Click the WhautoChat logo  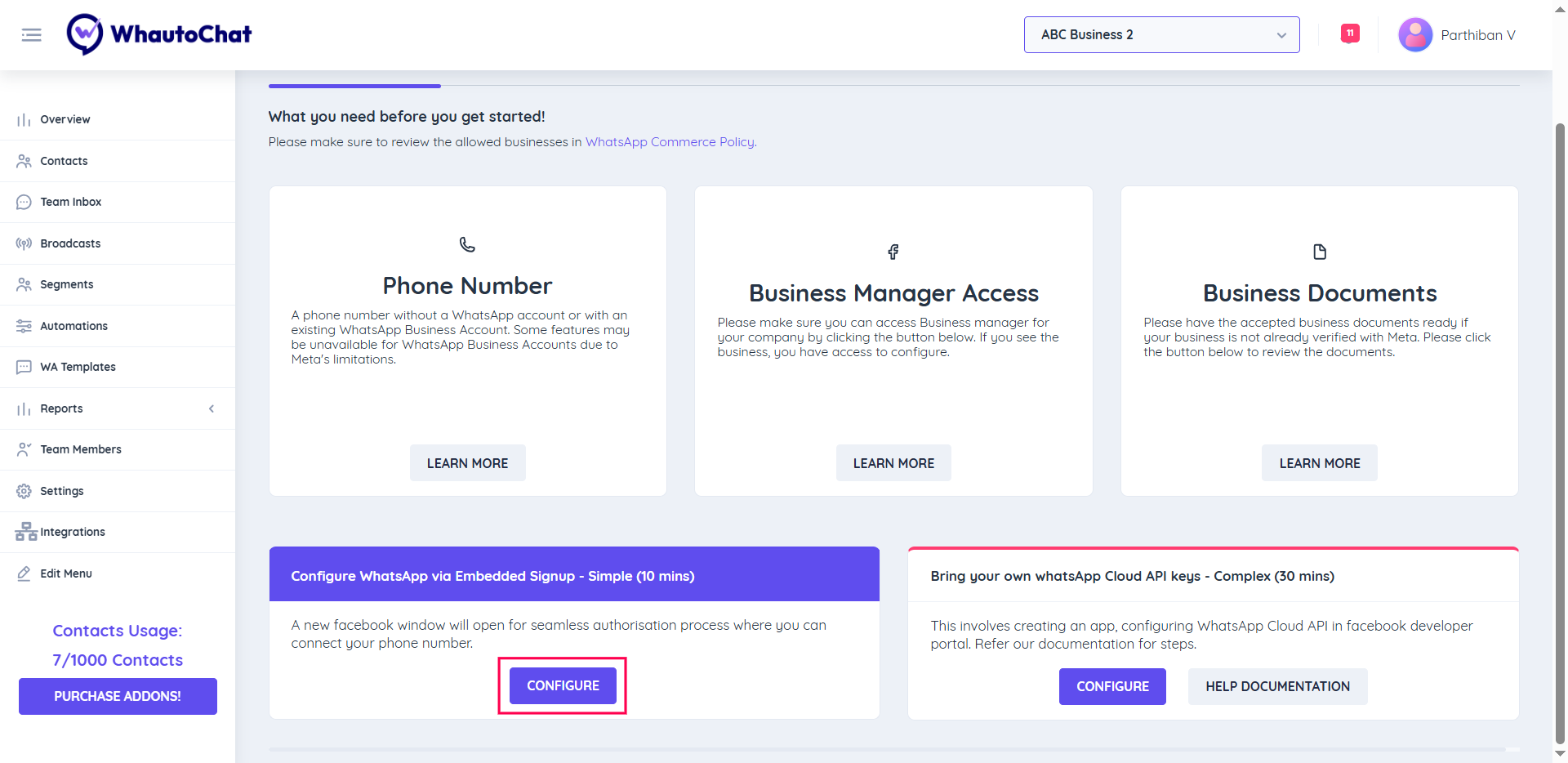159,34
